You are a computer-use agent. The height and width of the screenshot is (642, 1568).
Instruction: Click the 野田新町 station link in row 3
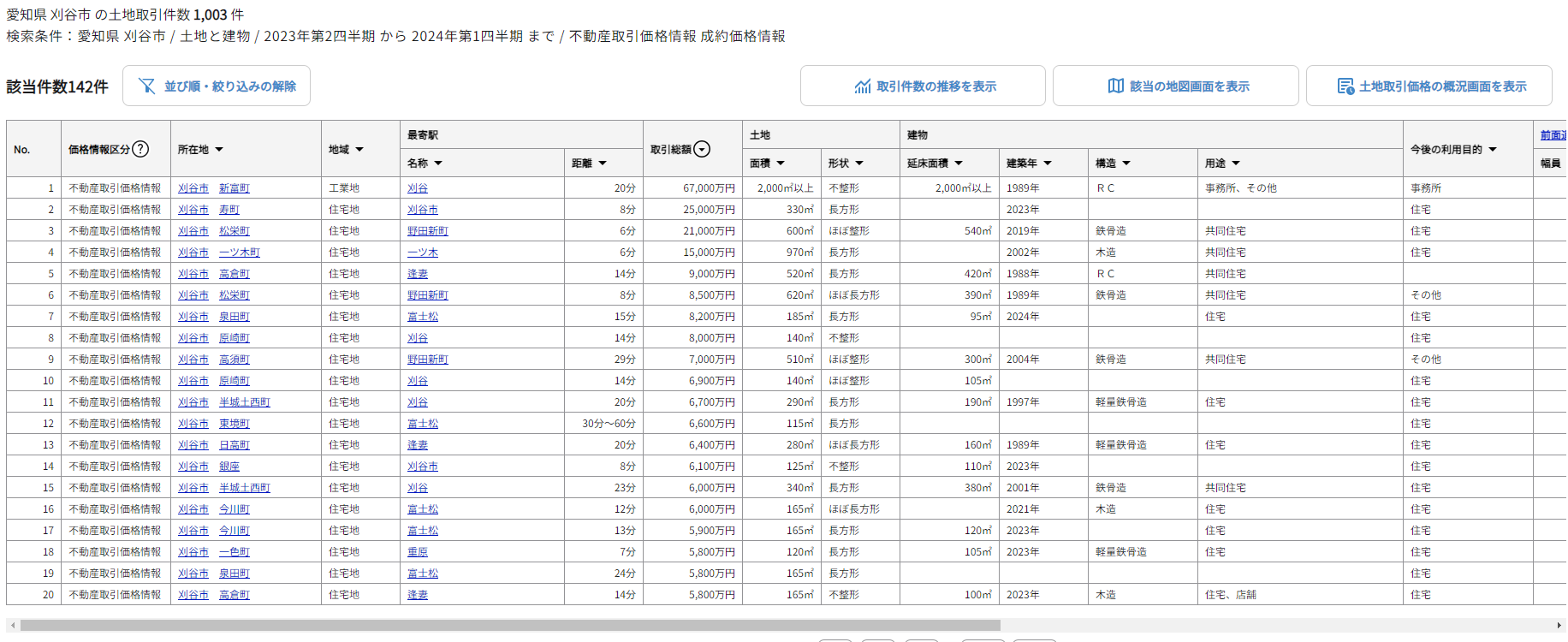(427, 231)
